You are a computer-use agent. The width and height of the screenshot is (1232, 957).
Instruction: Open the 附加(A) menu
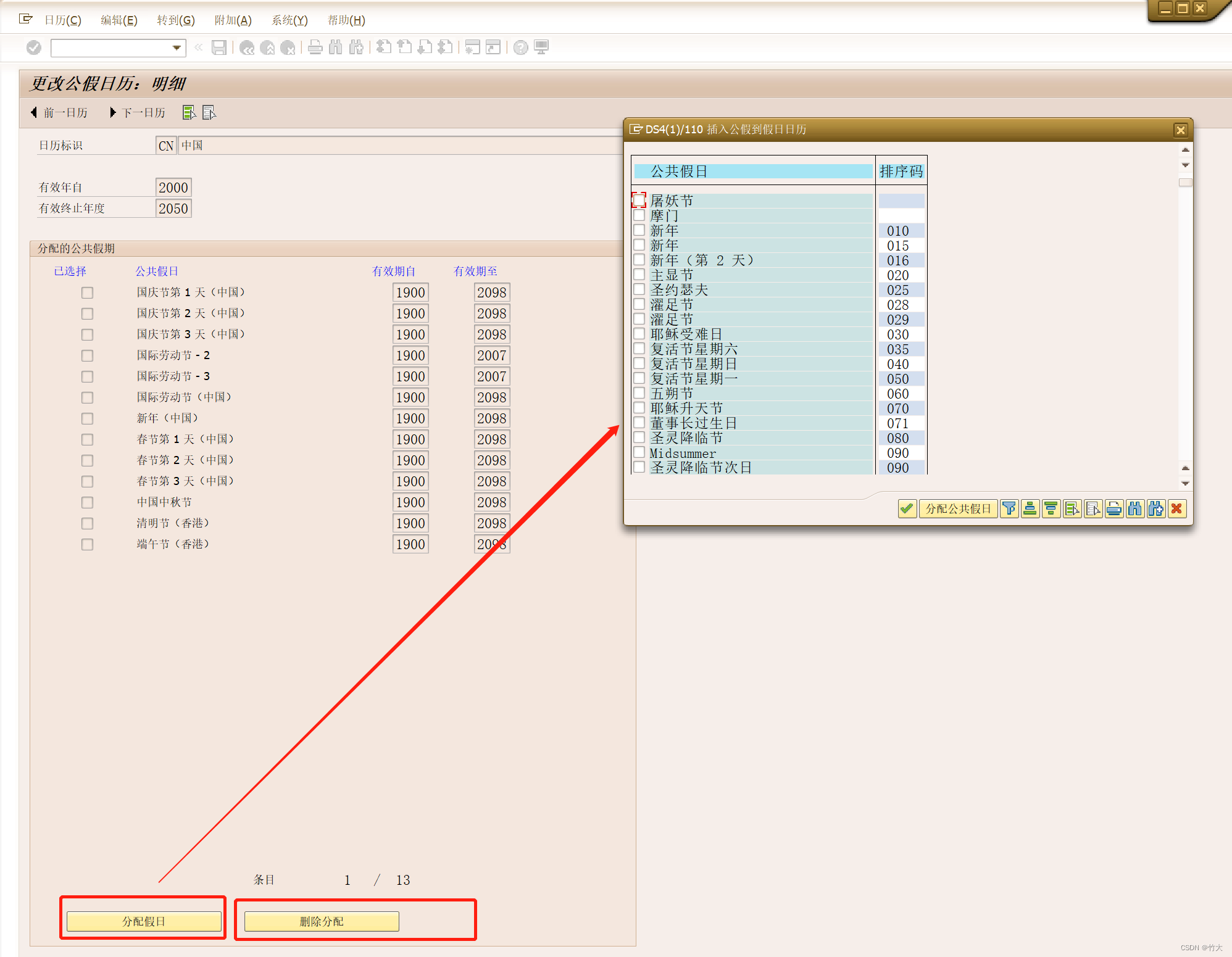tap(233, 20)
